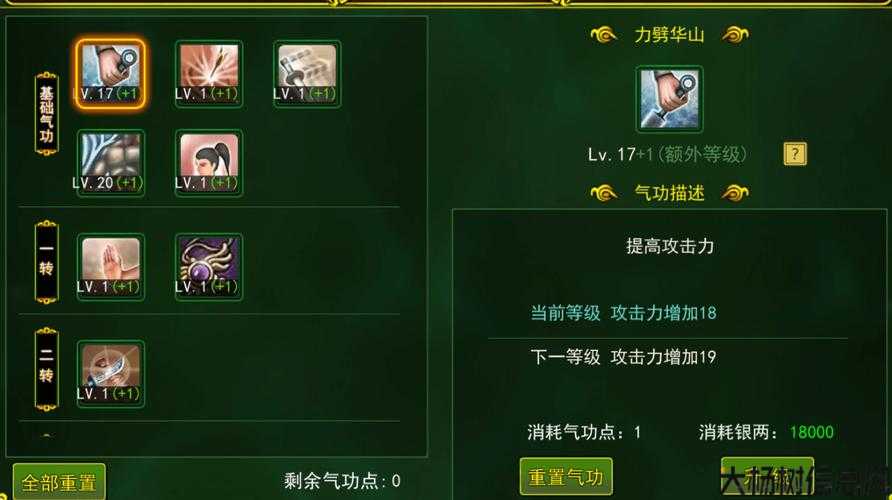Click the green button at bottom right
This screenshot has width=892, height=500.
pos(767,477)
